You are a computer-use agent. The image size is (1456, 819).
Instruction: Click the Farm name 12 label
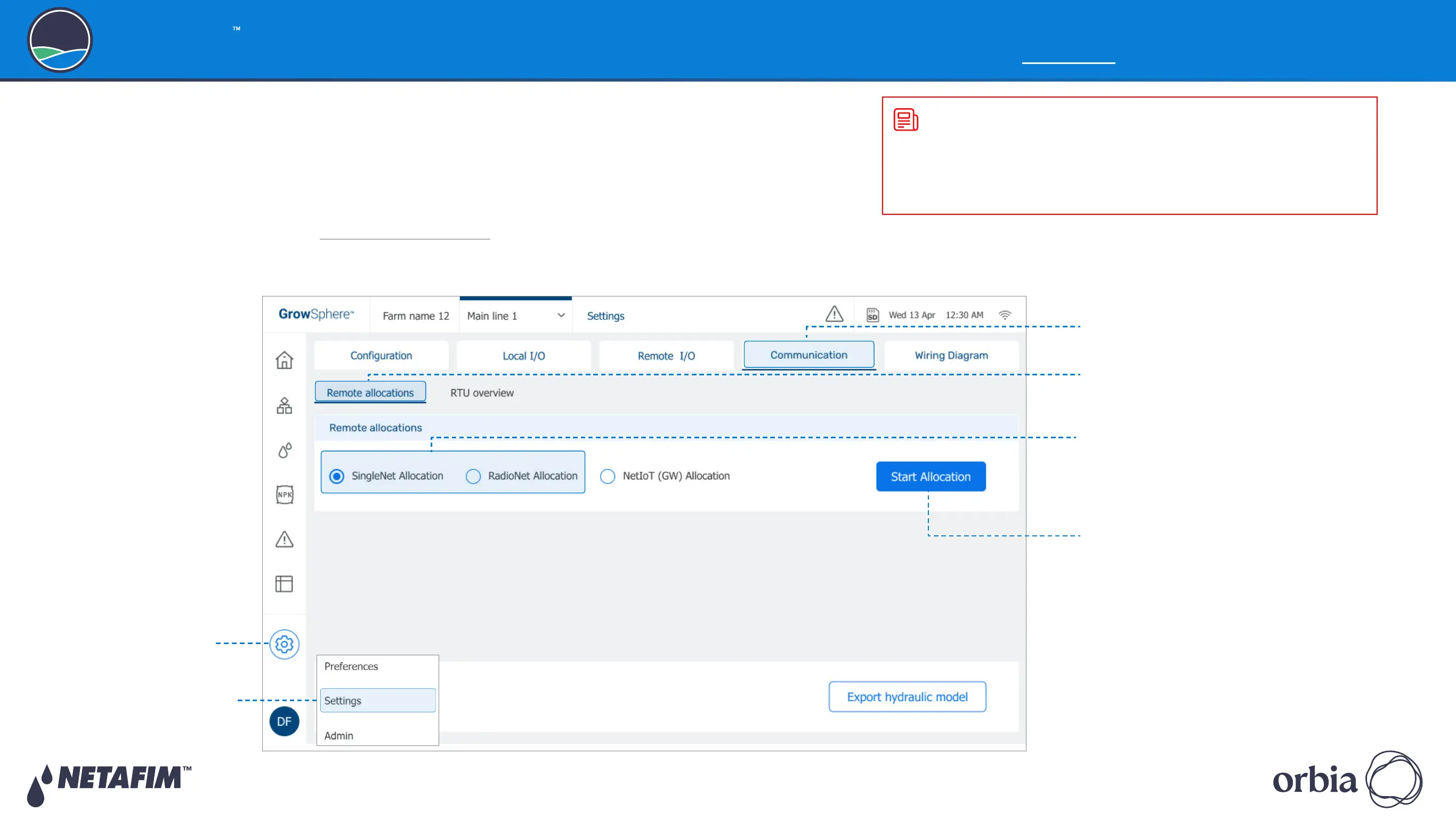(x=416, y=316)
